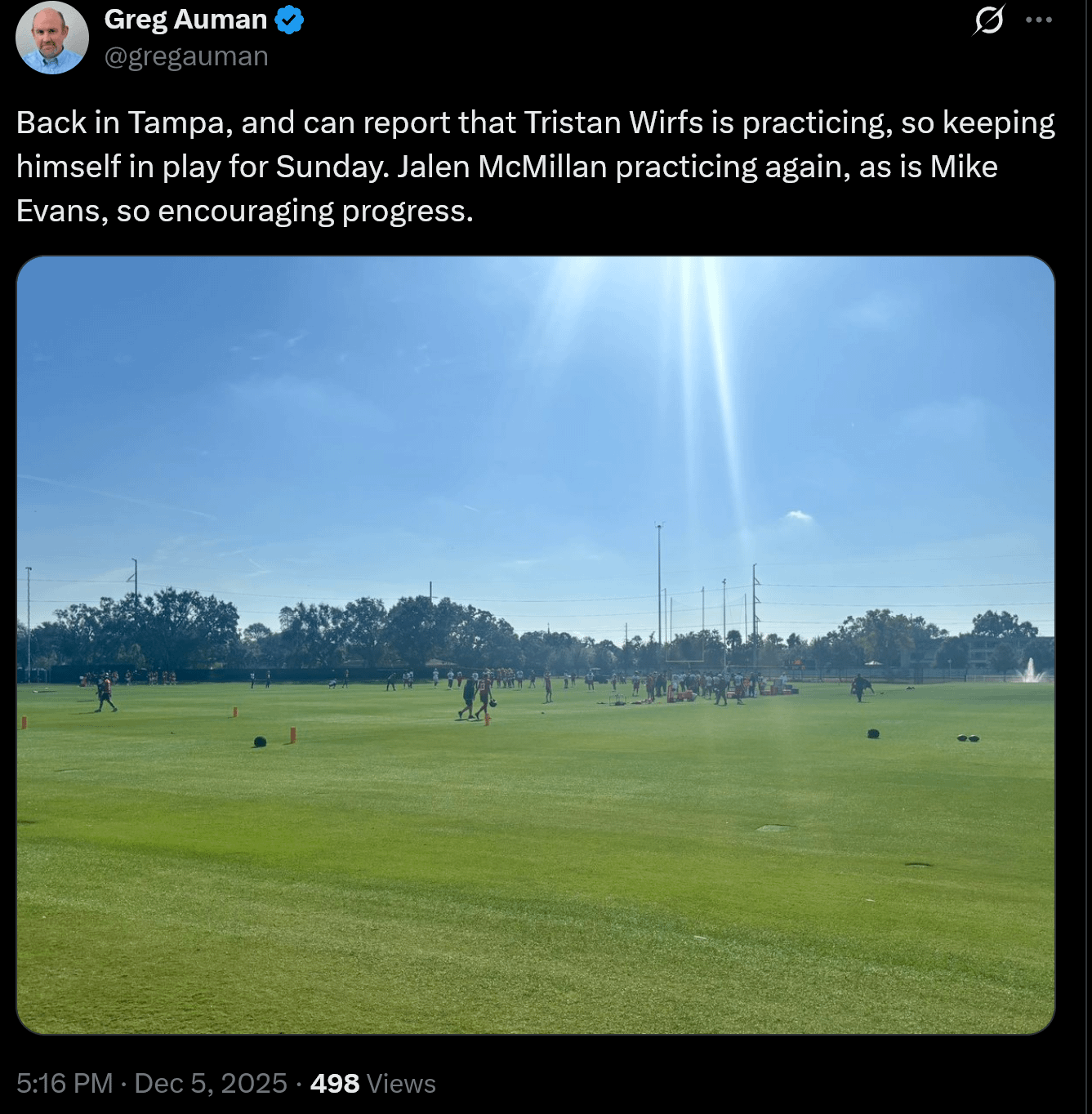Open Greg Auman's profile avatar

coord(52,38)
